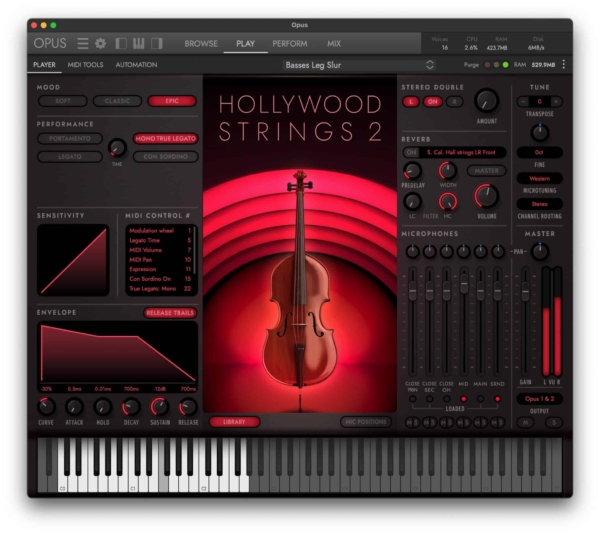Open the reverb preset S. Cal. Hall dropdown
The height and width of the screenshot is (534, 600).
[x=461, y=152]
